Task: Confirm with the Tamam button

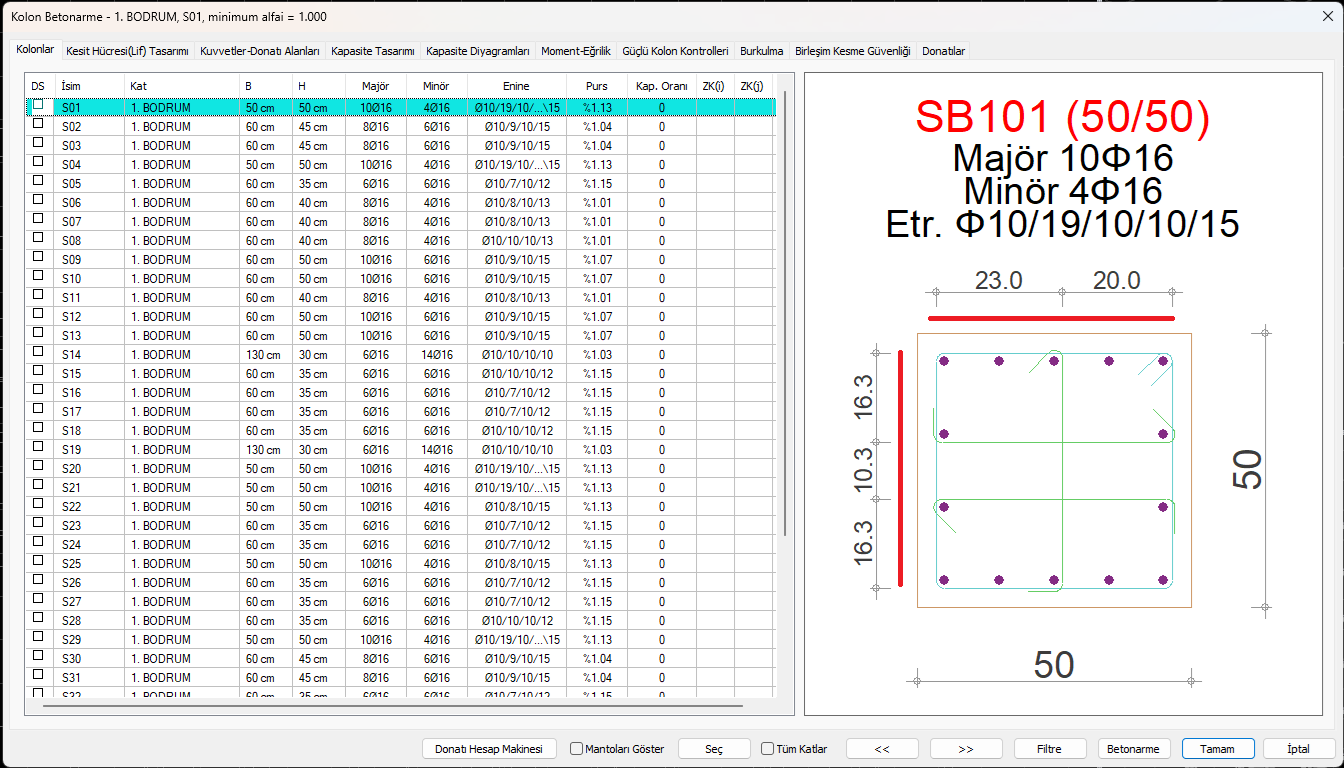Action: coord(1218,748)
